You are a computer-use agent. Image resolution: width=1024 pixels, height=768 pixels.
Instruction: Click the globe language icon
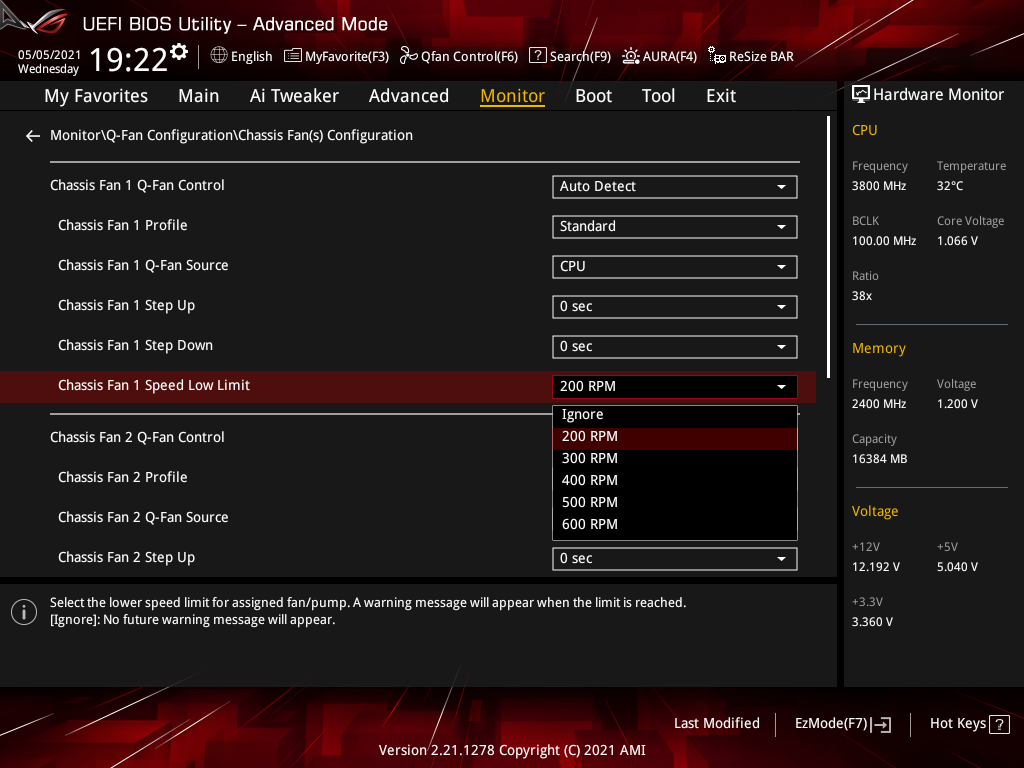tap(219, 56)
